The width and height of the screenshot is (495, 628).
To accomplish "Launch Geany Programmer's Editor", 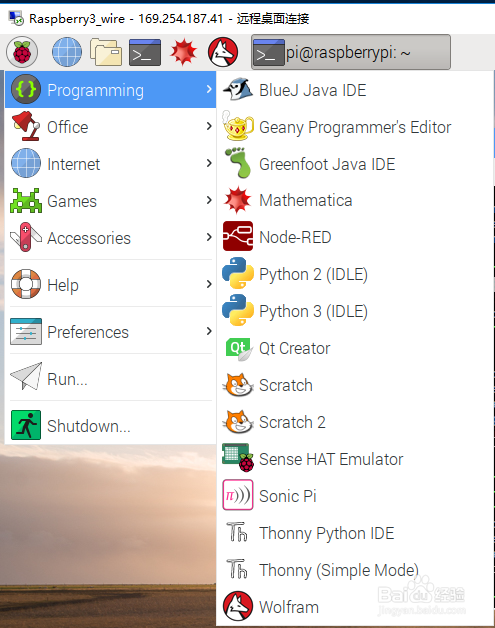I will 355,127.
